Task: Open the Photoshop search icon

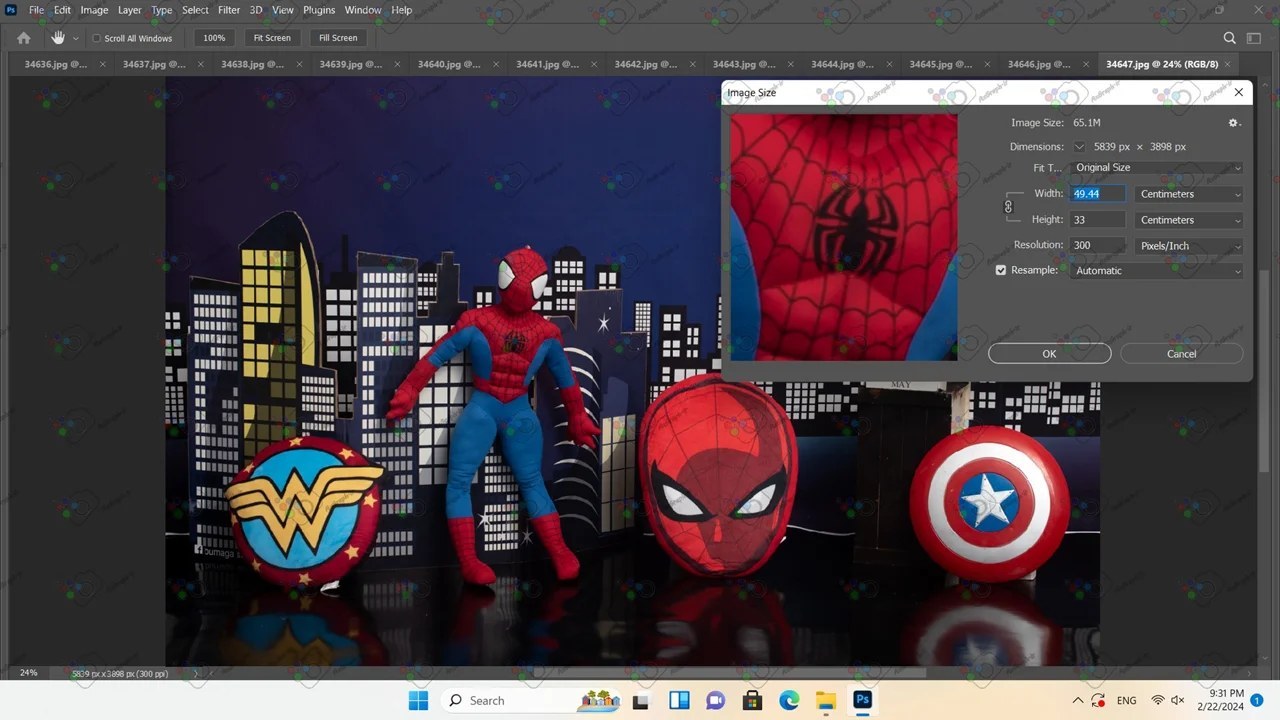Action: pyautogui.click(x=1230, y=38)
